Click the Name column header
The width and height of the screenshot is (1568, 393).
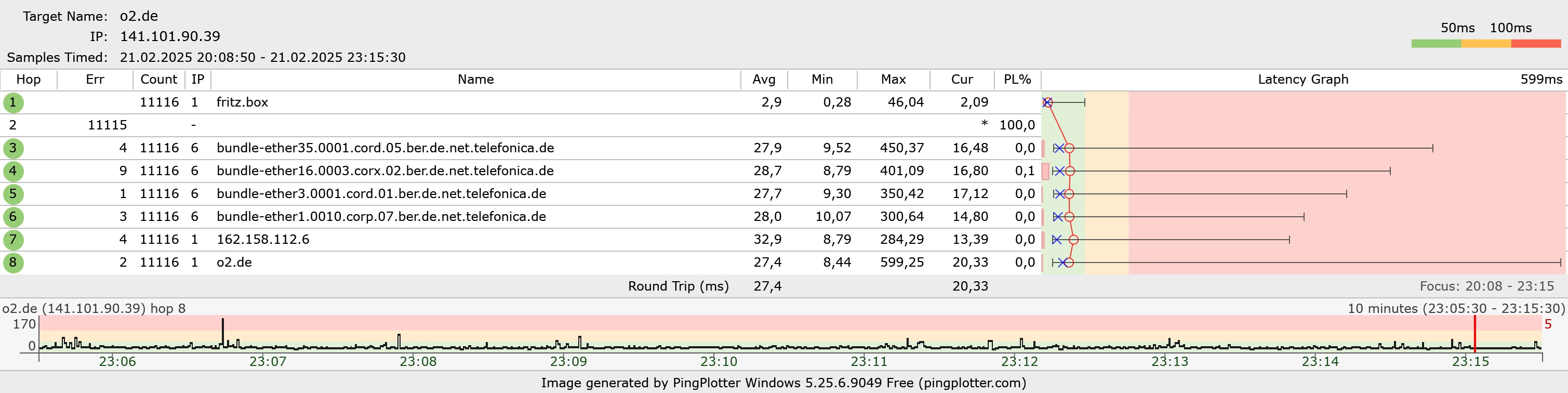pyautogui.click(x=475, y=79)
